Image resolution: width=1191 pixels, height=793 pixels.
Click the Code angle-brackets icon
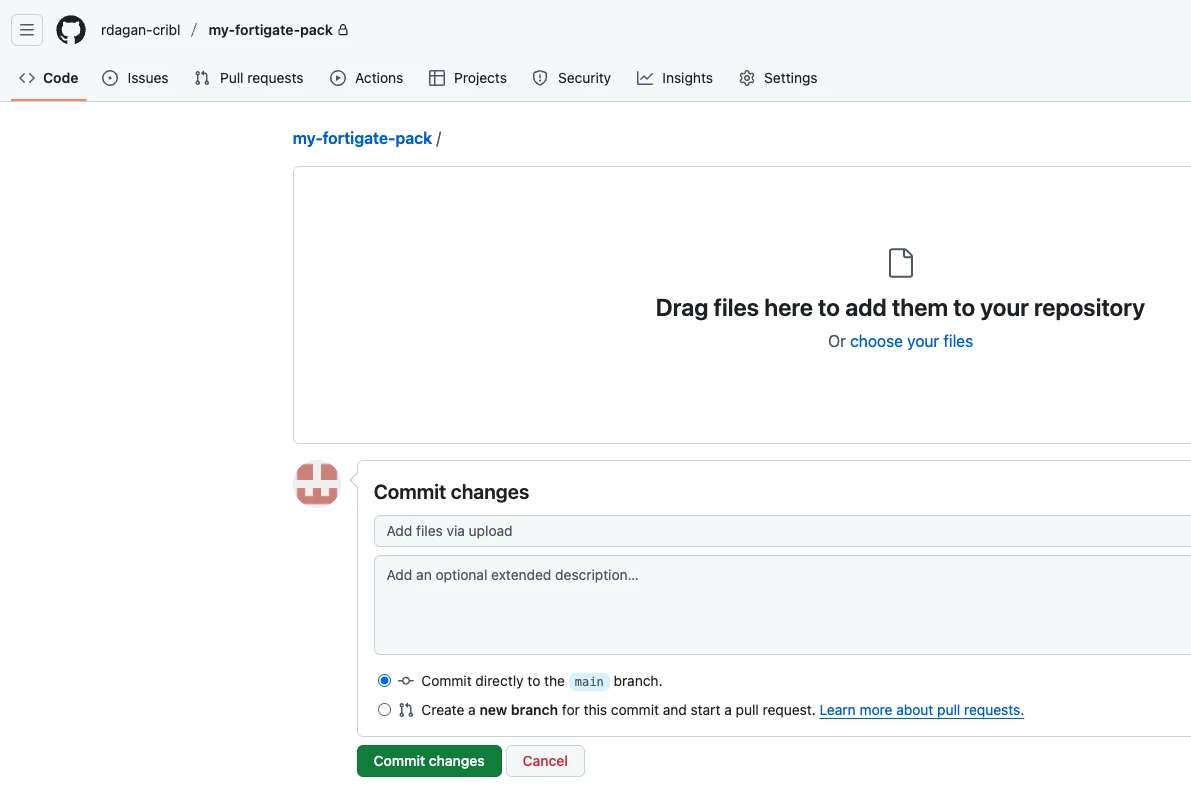(27, 78)
